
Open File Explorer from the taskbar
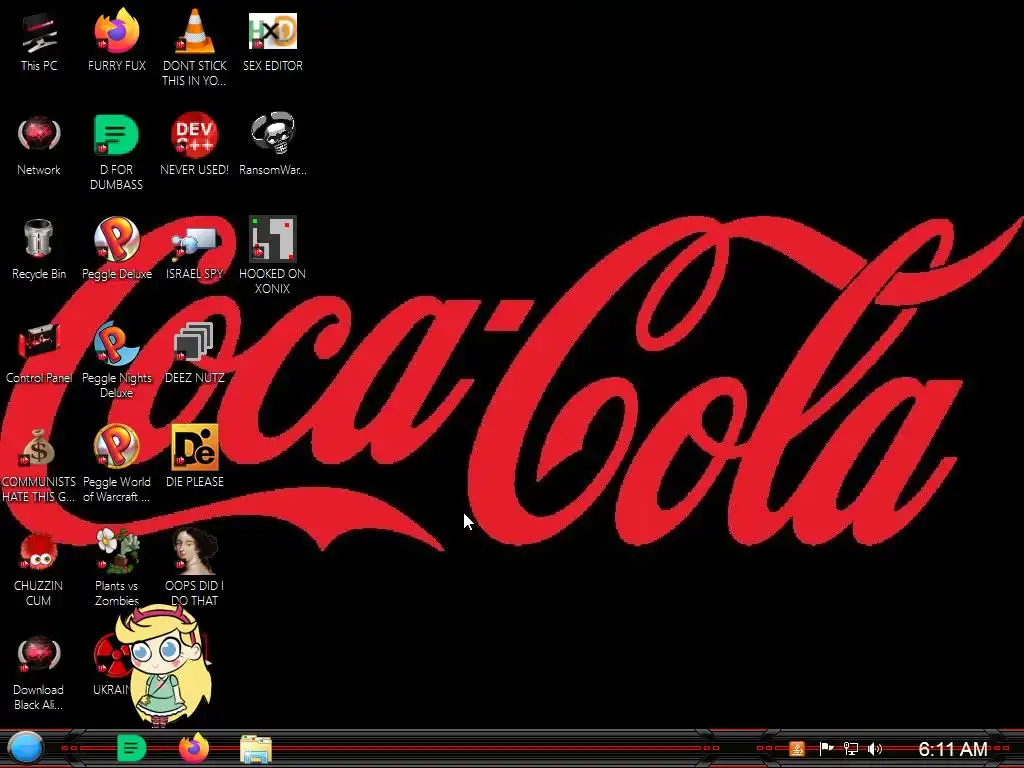tap(256, 749)
